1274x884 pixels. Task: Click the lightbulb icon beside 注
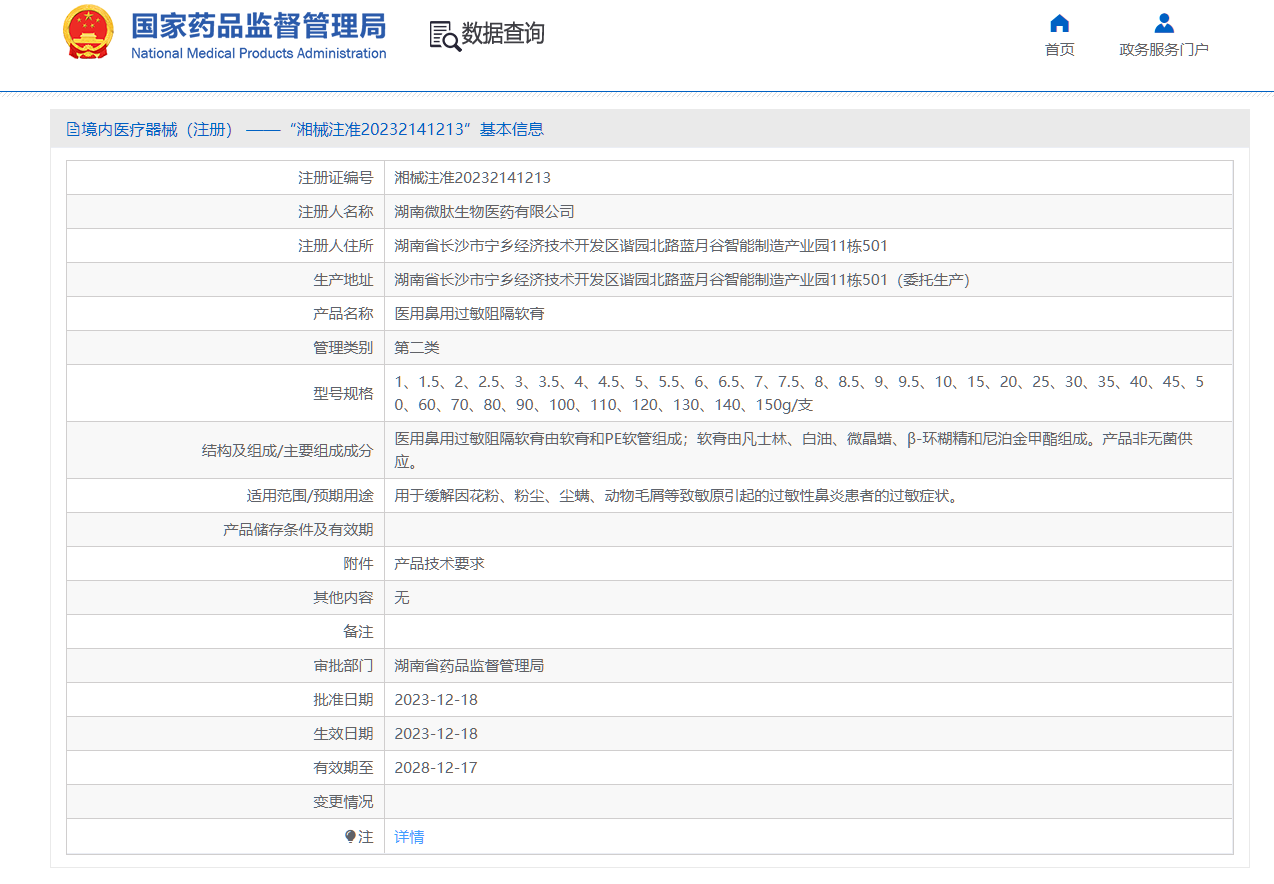[350, 837]
